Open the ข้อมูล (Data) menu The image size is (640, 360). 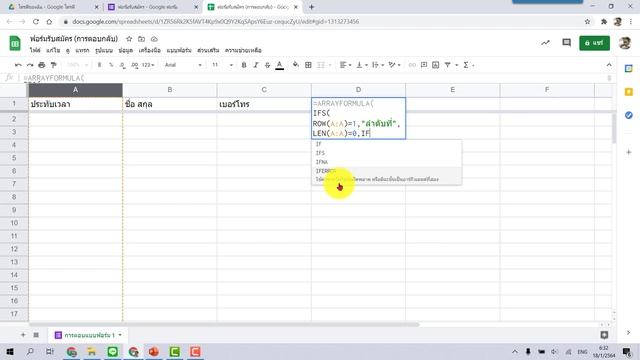(x=126, y=50)
